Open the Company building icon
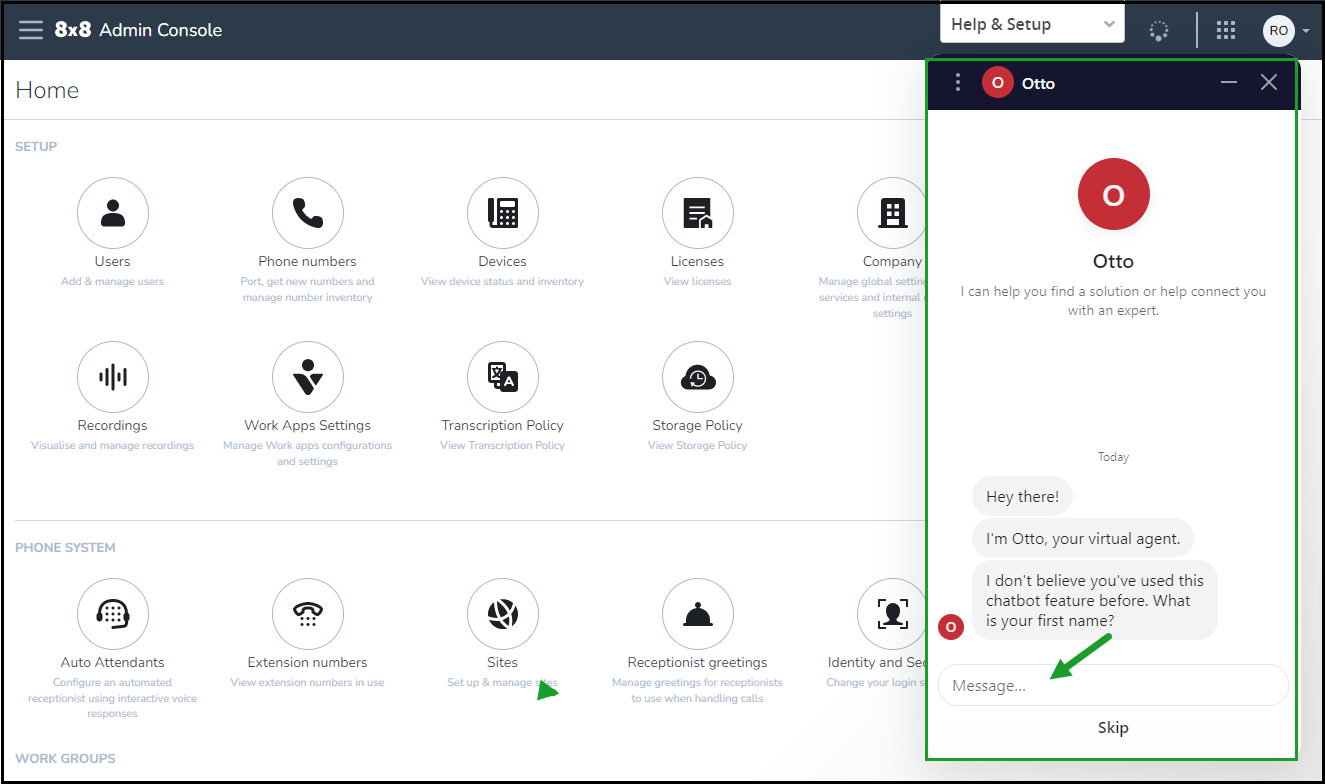The height and width of the screenshot is (784, 1325). coord(892,213)
